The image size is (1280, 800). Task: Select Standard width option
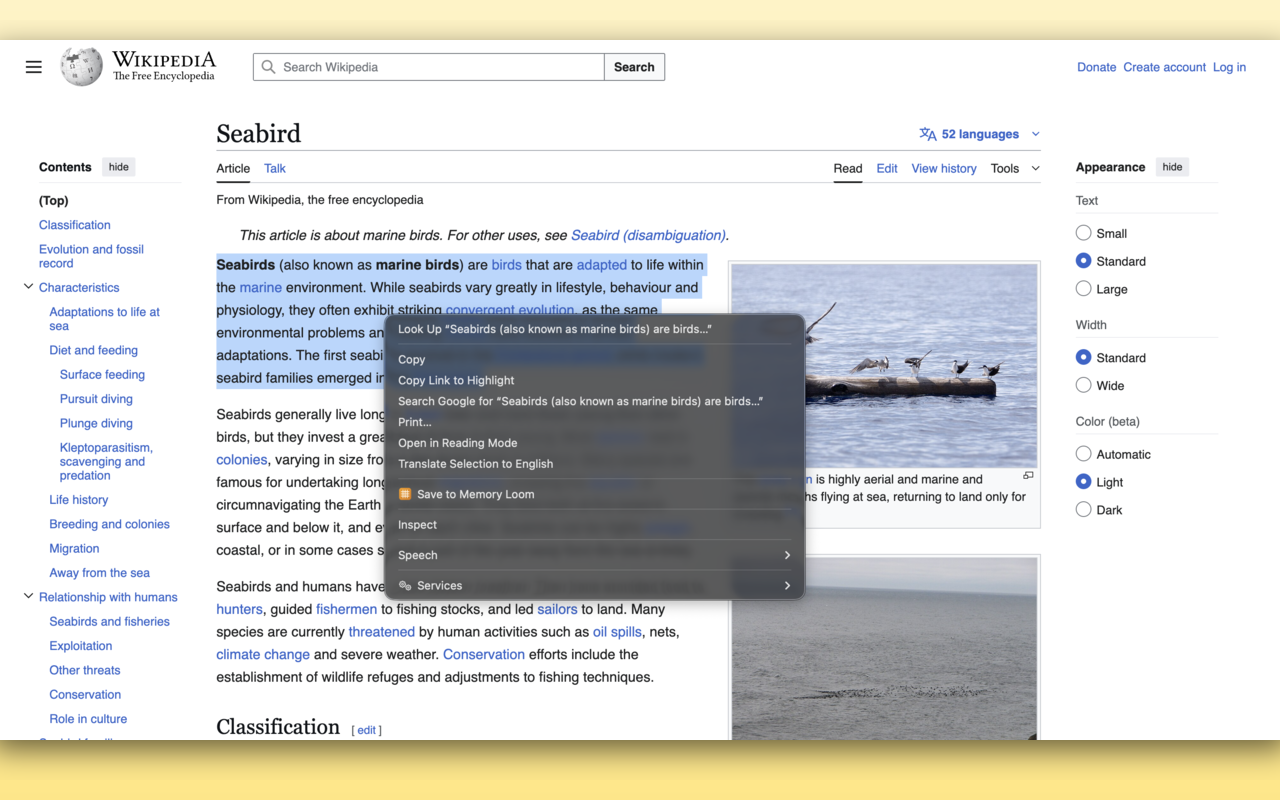(1083, 357)
